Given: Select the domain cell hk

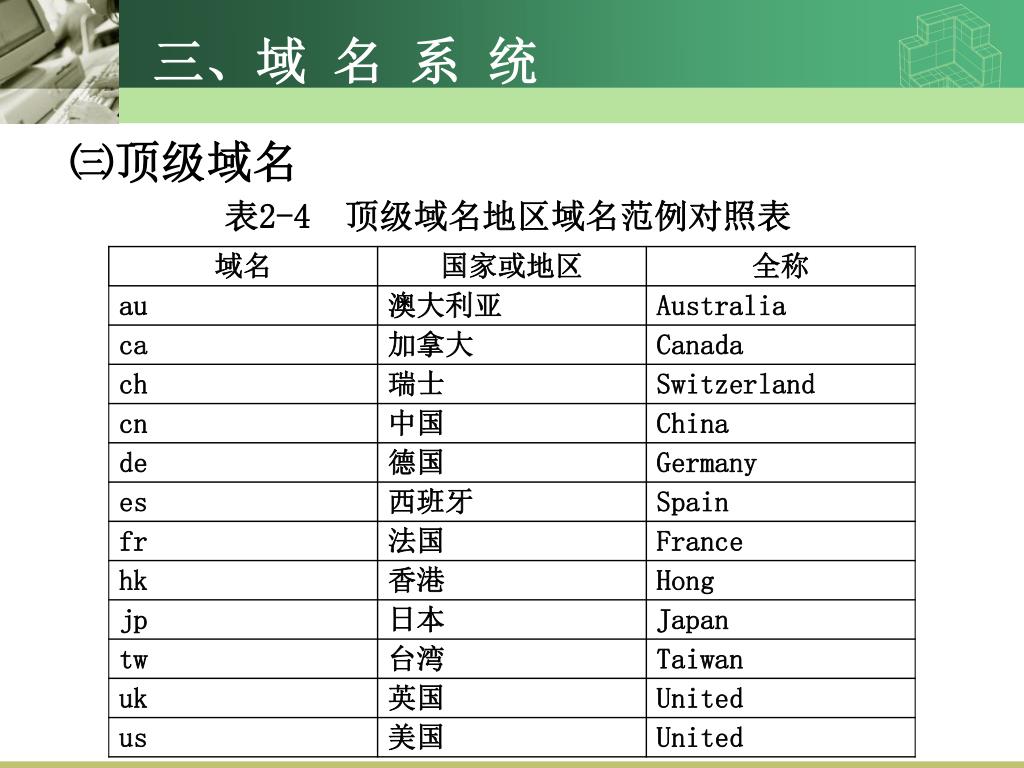Looking at the screenshot, I should click(x=243, y=581).
